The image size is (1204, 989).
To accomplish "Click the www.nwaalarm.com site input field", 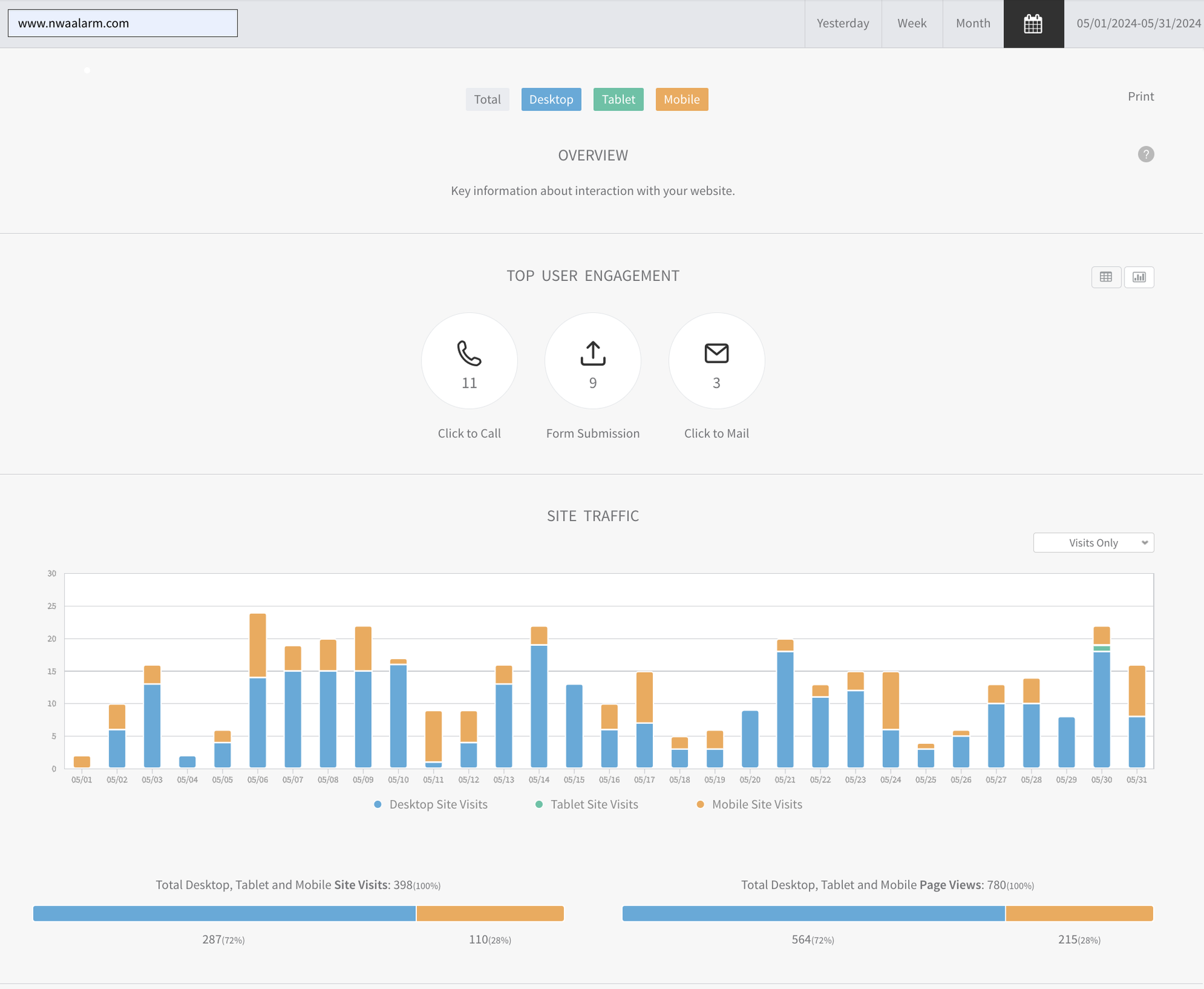I will click(123, 23).
